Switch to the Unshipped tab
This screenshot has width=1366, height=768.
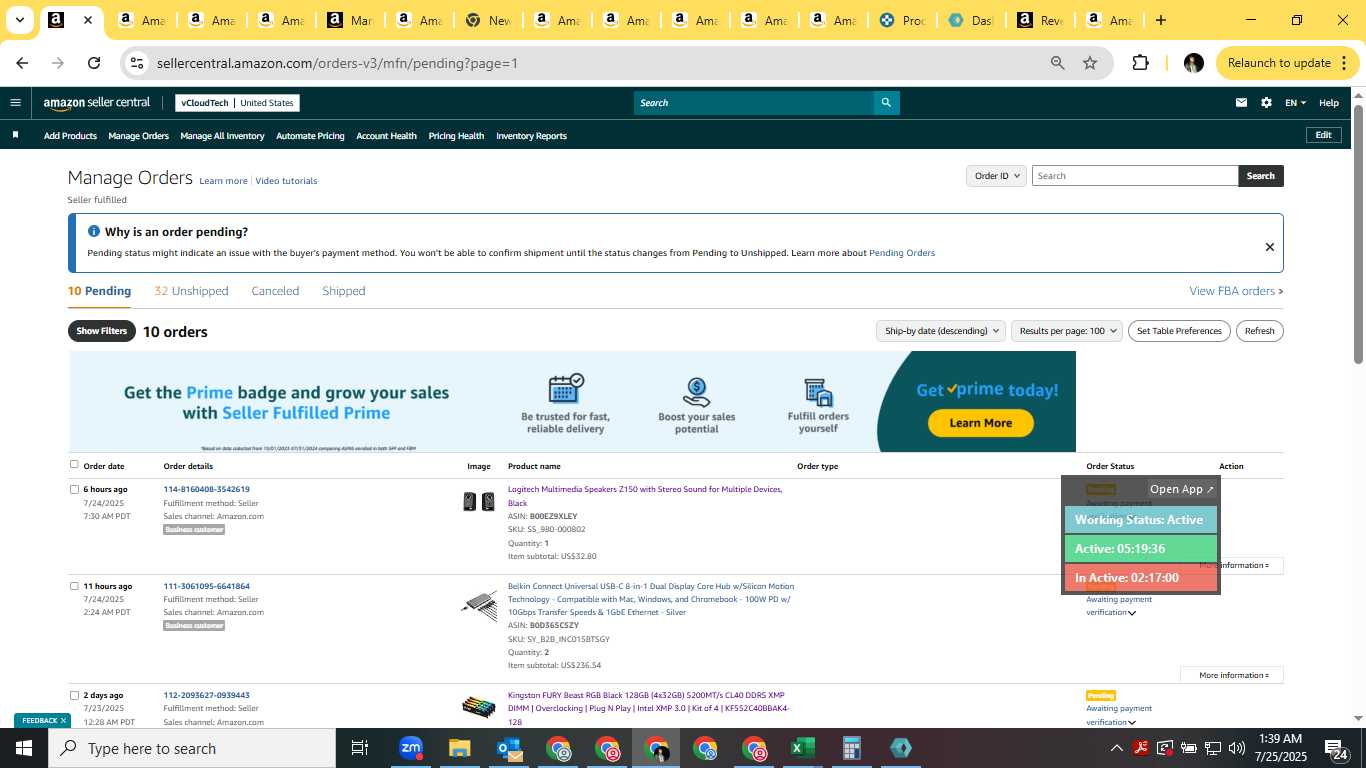[191, 291]
